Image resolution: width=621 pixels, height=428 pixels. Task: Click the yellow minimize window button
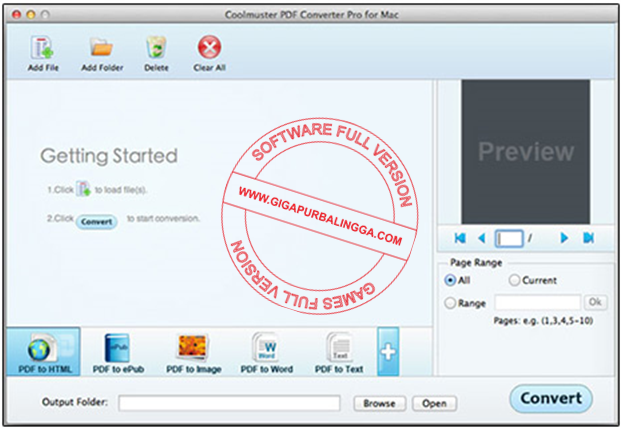tap(31, 15)
